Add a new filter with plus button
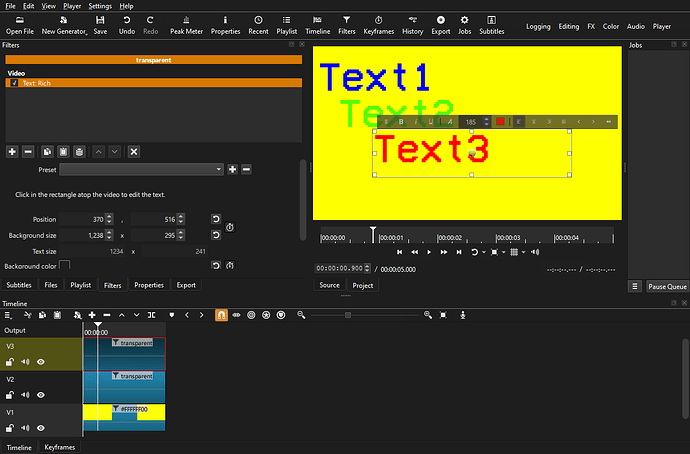The image size is (690, 454). (12, 151)
